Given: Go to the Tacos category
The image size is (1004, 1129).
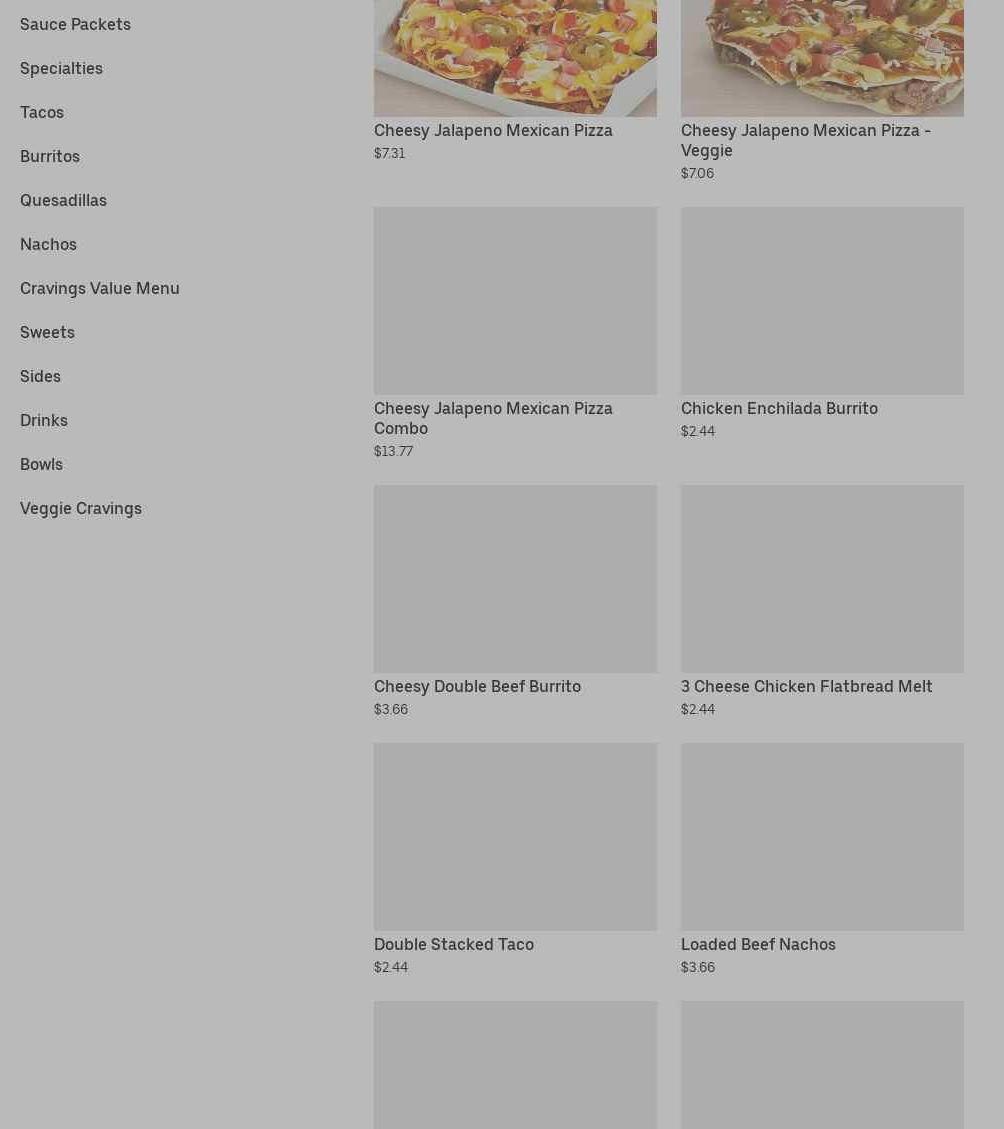Looking at the screenshot, I should pos(42,112).
